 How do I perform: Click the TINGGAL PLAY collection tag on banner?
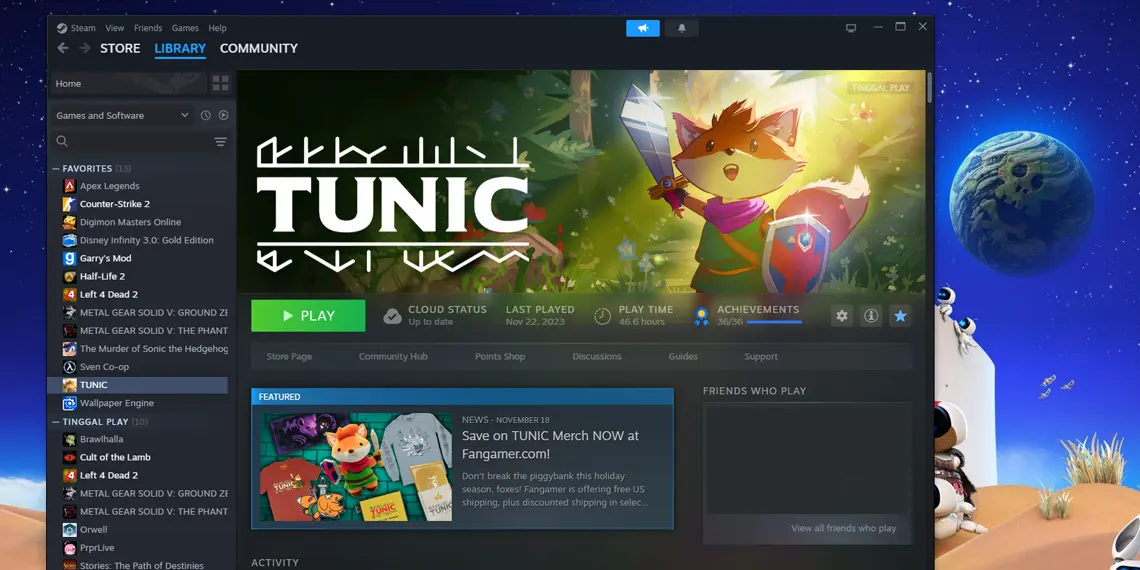(x=880, y=88)
